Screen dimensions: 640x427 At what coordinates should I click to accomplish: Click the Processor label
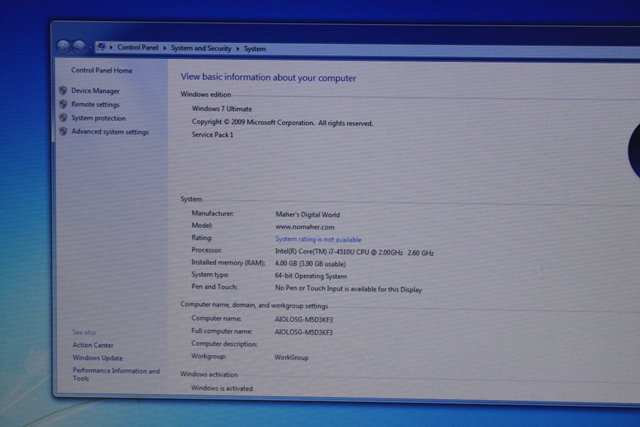tap(207, 250)
